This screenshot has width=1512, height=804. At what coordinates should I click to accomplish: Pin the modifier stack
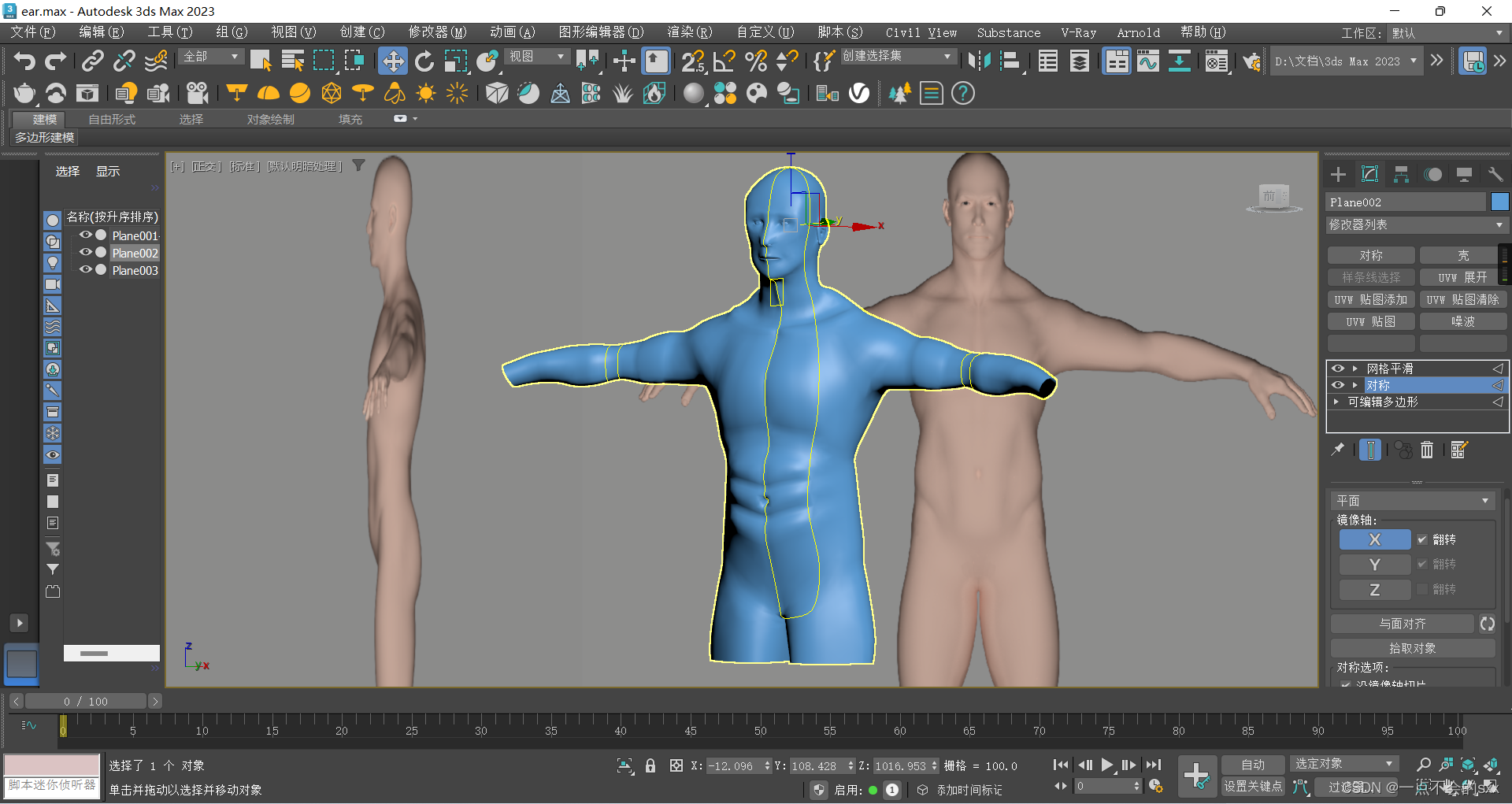click(1337, 450)
